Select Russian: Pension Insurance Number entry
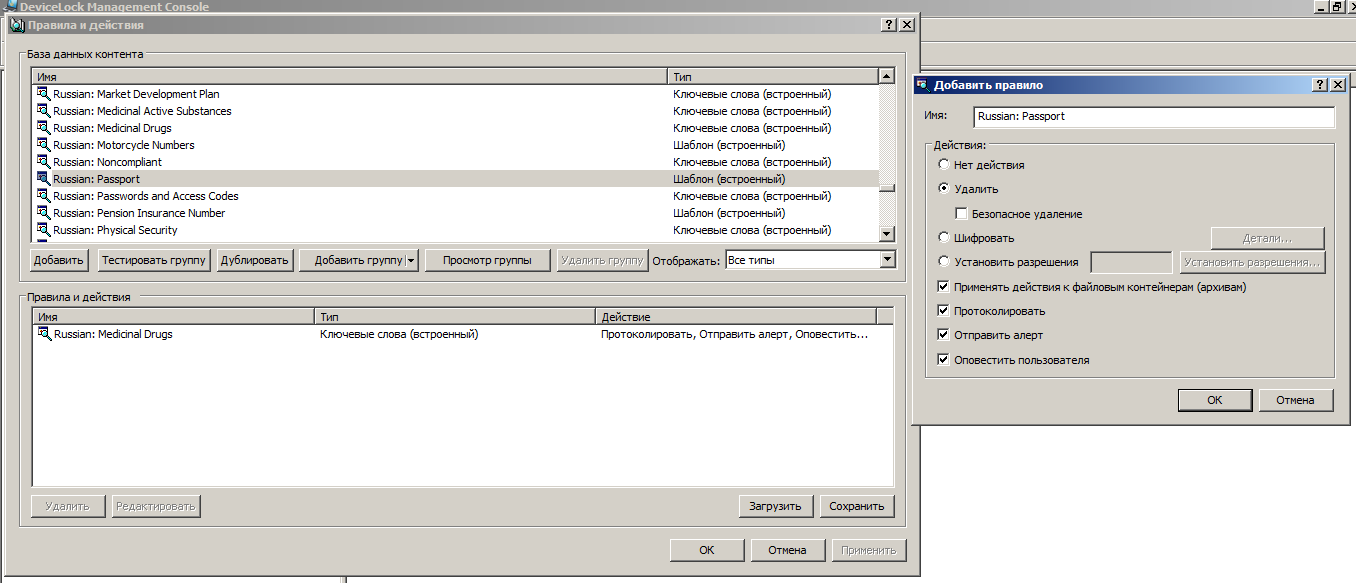Viewport: 1356px width, 583px height. (x=139, y=213)
